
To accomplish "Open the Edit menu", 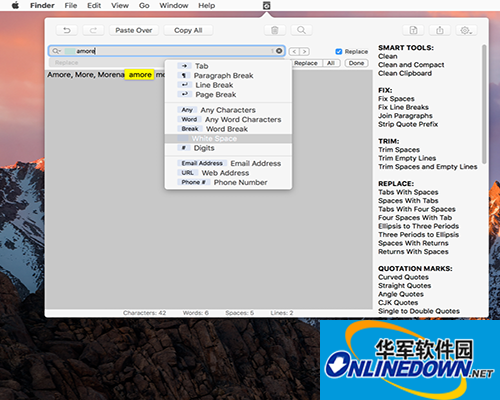I will pos(94,6).
